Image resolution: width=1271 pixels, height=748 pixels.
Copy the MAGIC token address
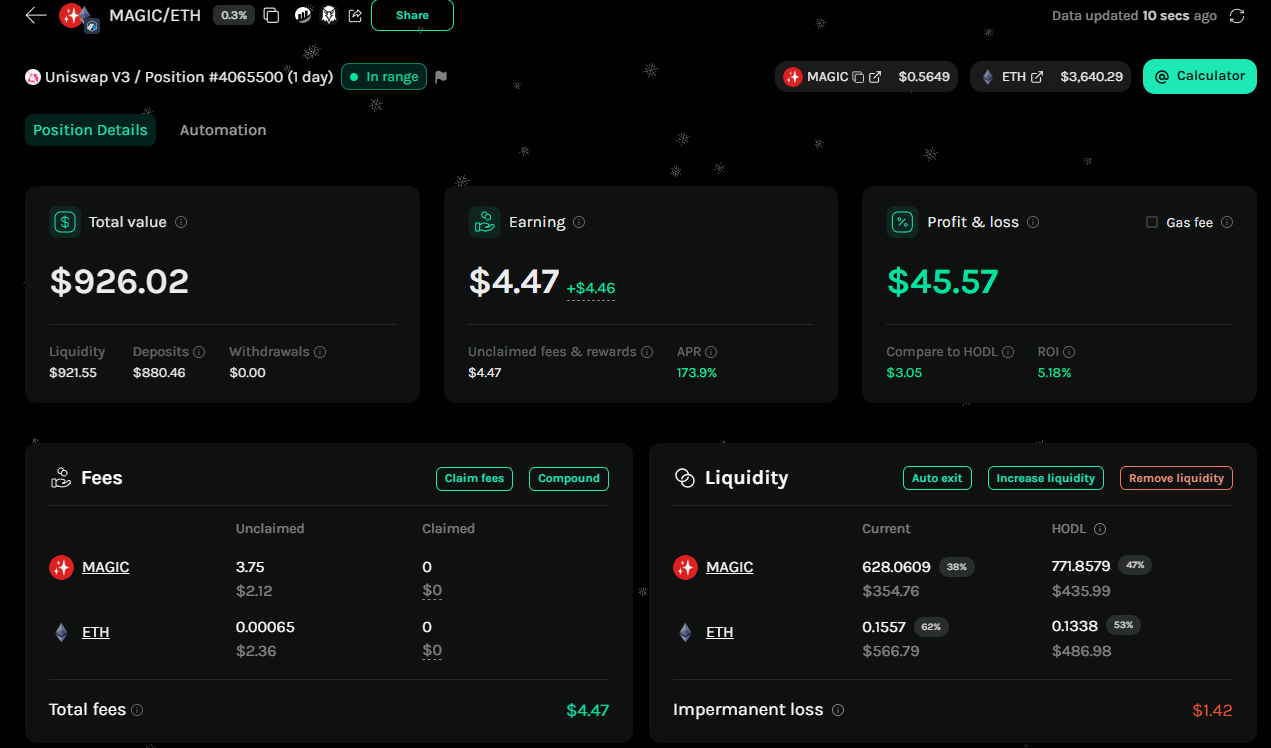click(x=857, y=77)
